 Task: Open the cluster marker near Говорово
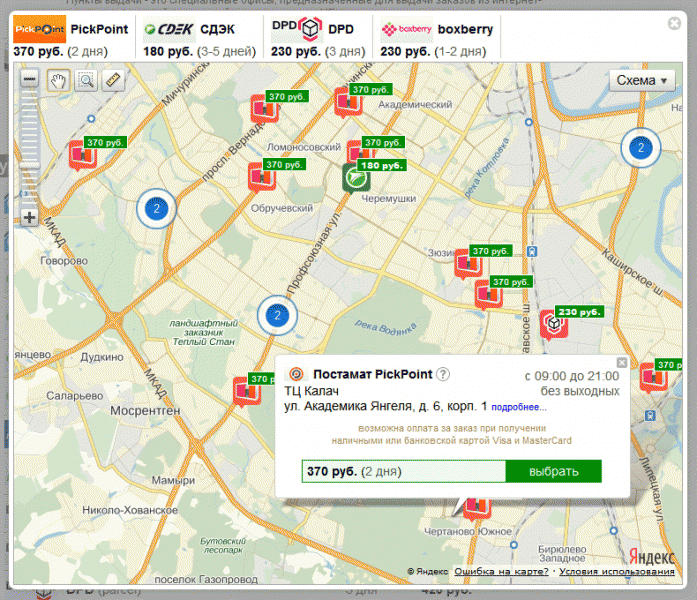click(x=156, y=208)
